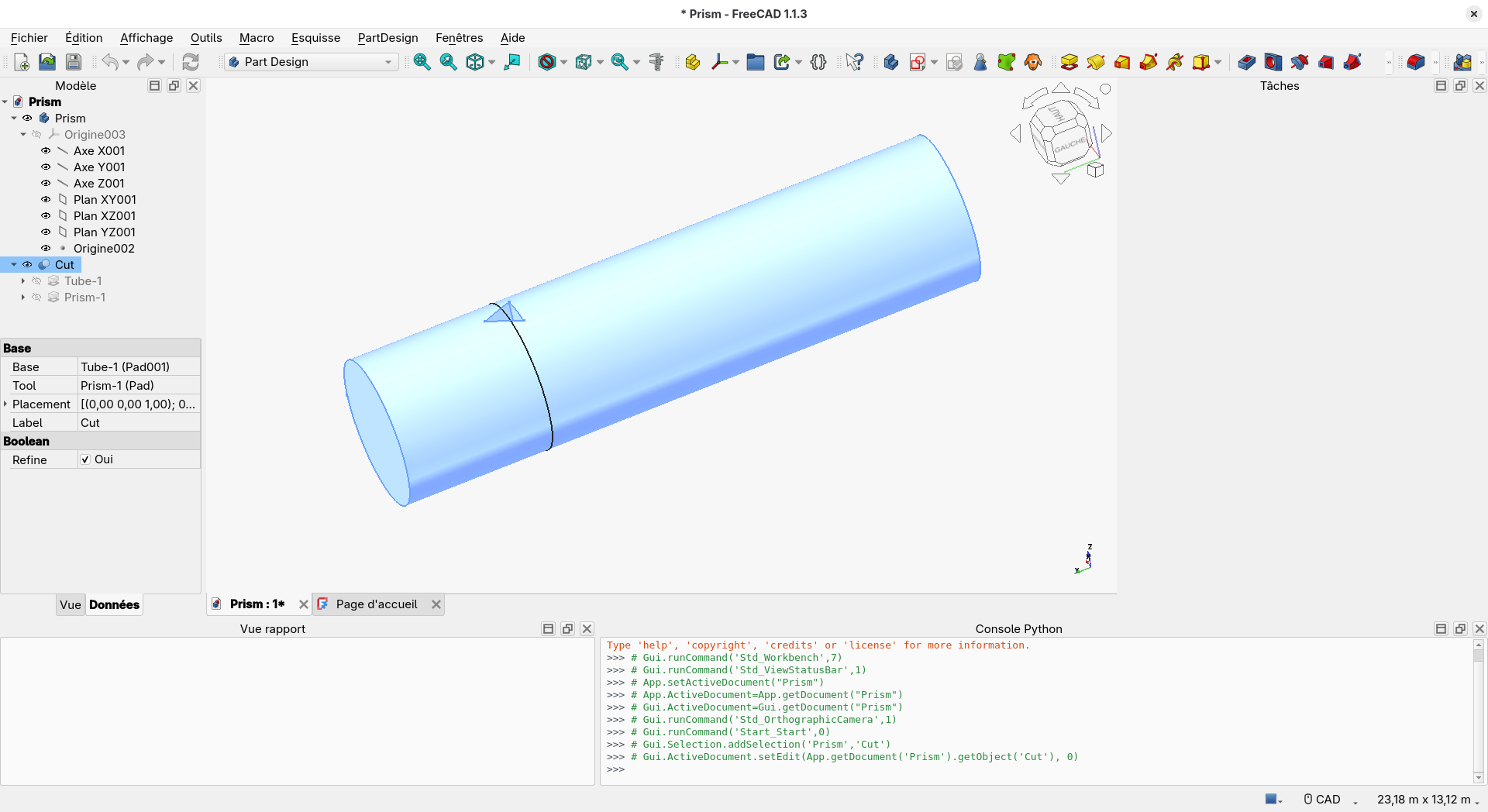The image size is (1488, 812).
Task: Select the Axe Z001 tree item
Action: point(99,184)
